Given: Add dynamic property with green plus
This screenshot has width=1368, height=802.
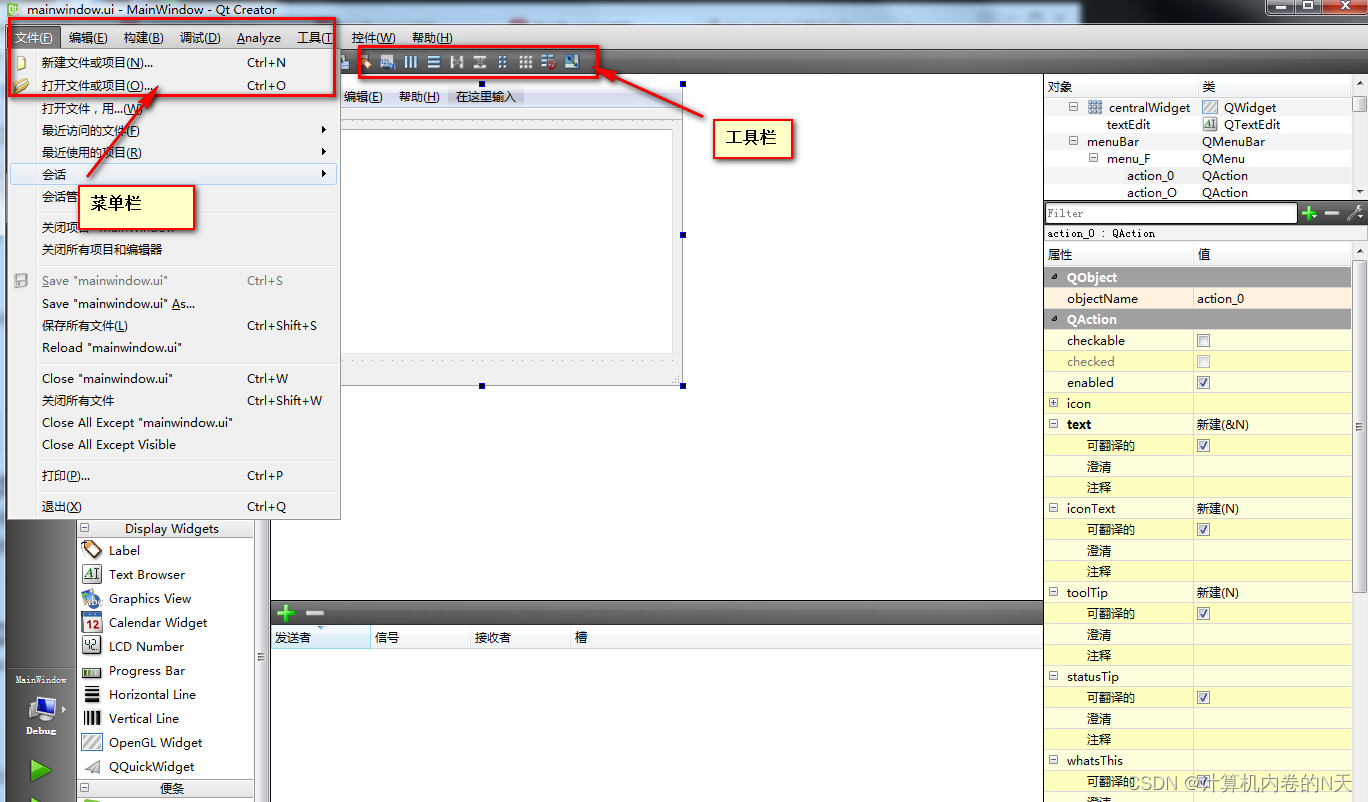Looking at the screenshot, I should click(1309, 213).
